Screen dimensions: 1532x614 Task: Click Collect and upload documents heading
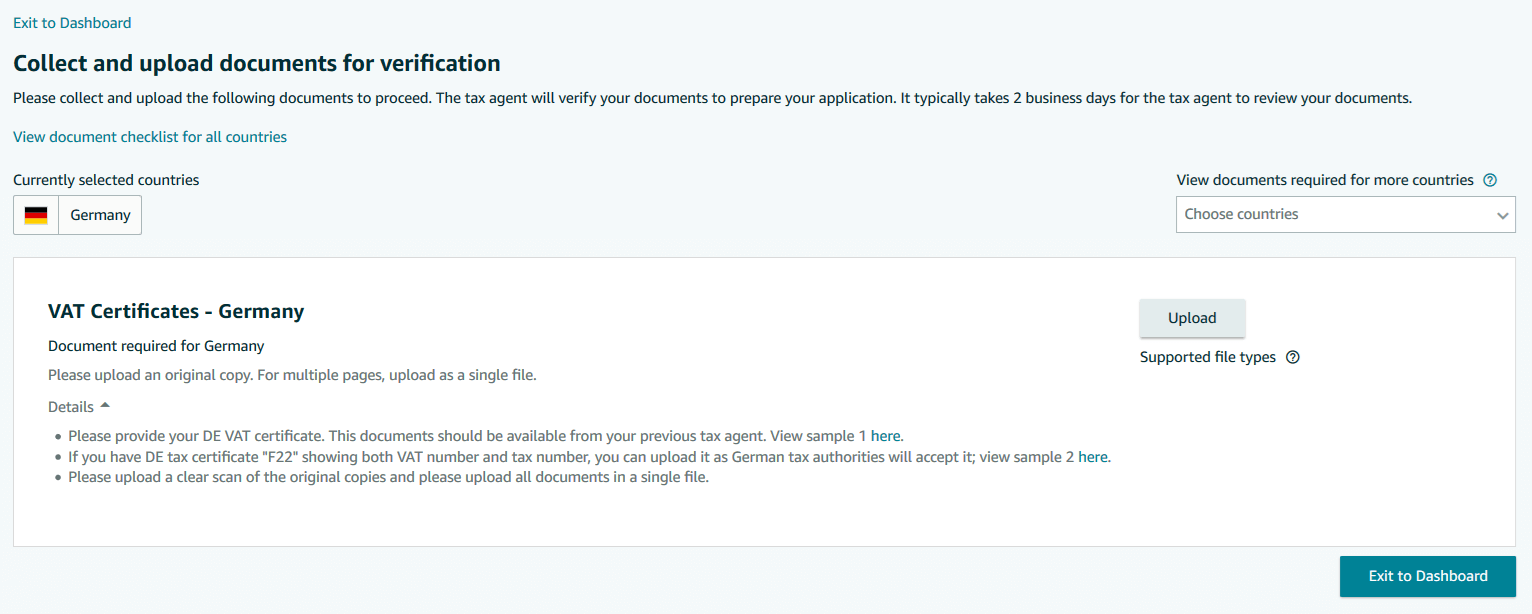tap(257, 63)
